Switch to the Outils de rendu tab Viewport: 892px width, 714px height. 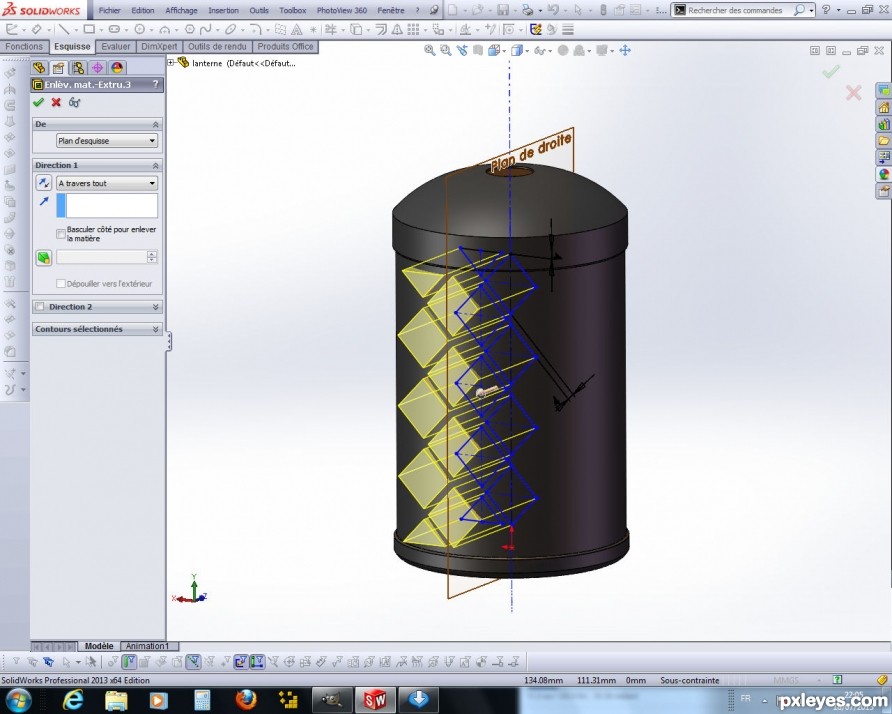[217, 47]
